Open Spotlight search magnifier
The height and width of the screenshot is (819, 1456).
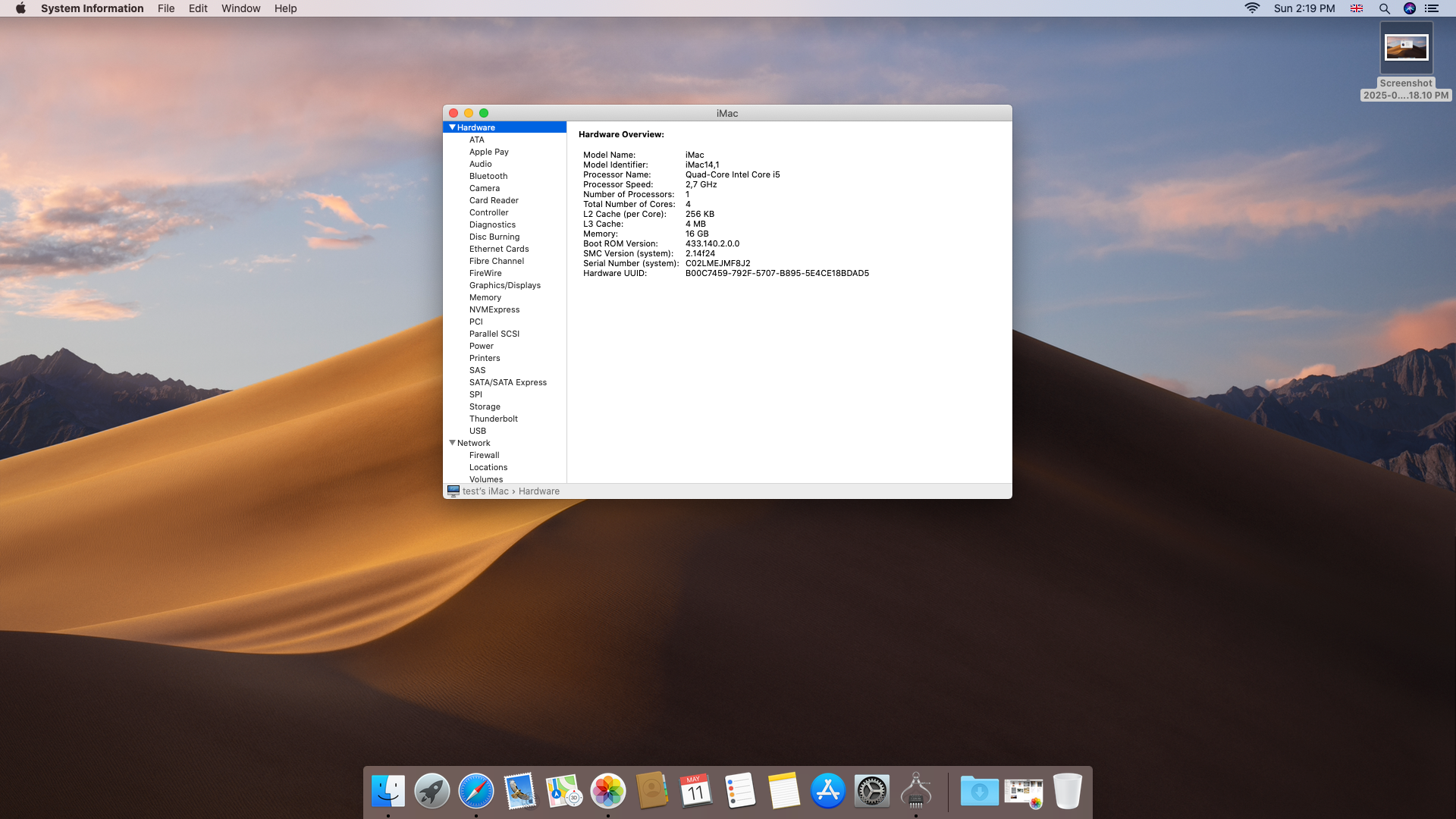[x=1384, y=8]
